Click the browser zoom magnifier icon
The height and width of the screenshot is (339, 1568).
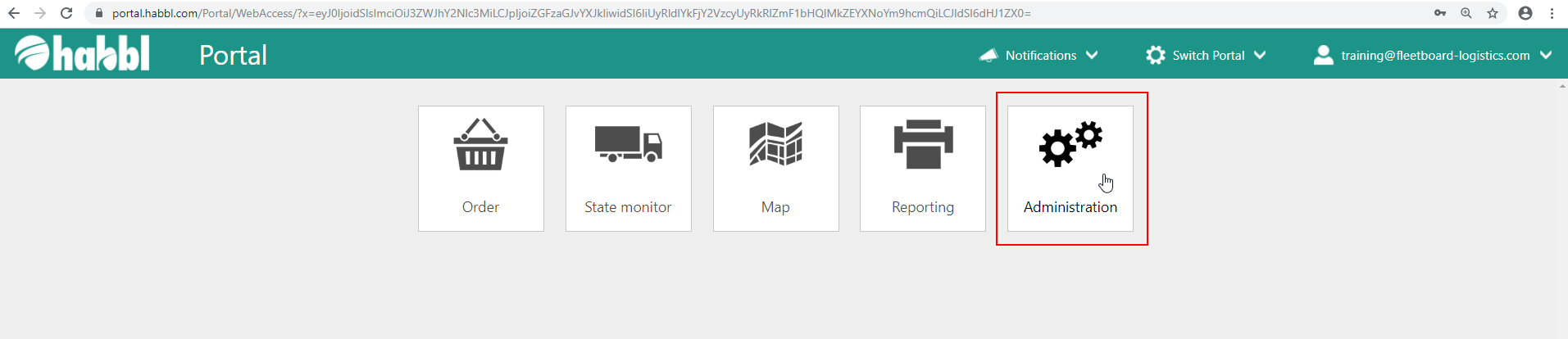[x=1466, y=13]
